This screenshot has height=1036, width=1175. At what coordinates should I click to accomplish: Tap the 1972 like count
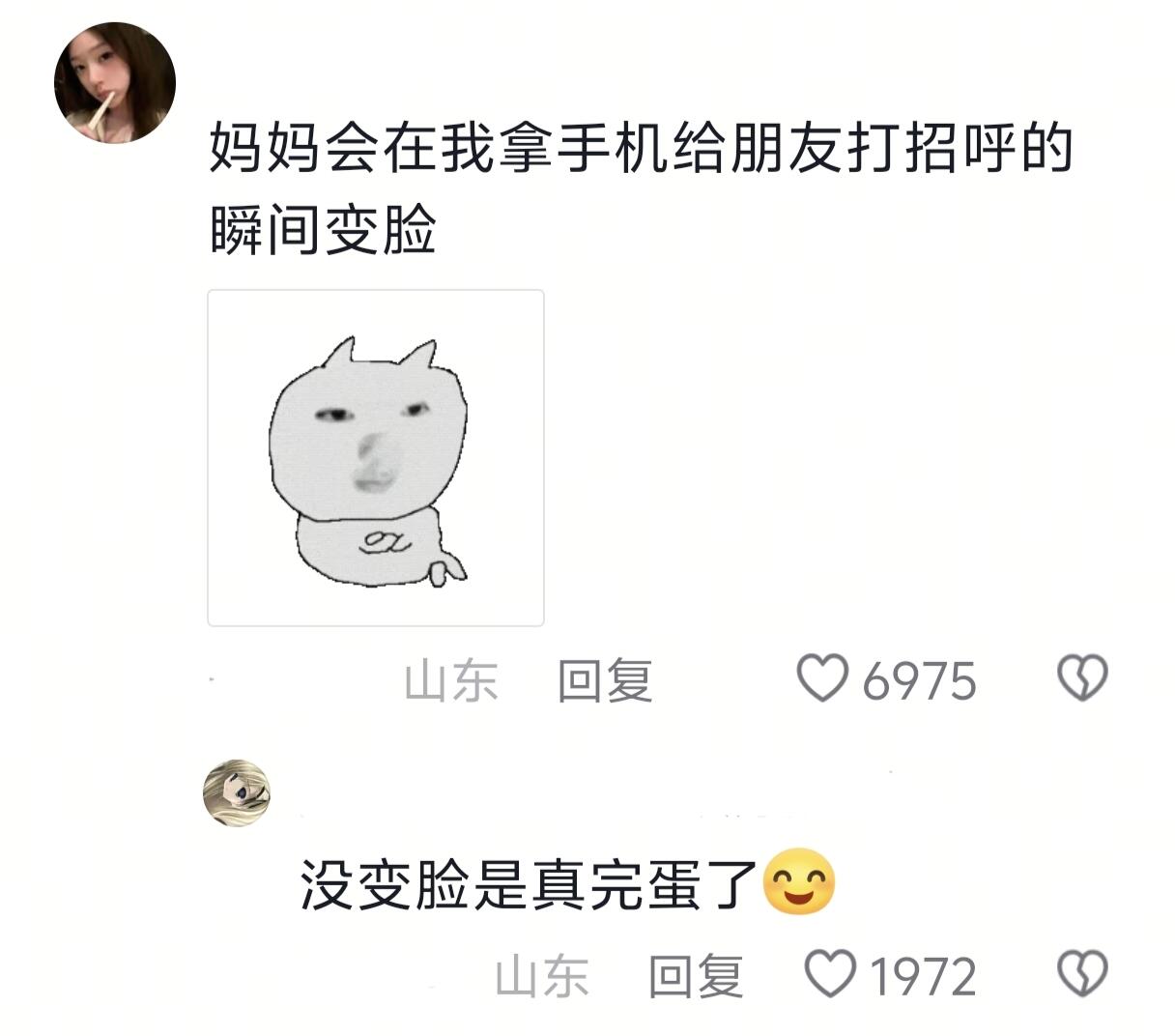tap(923, 976)
